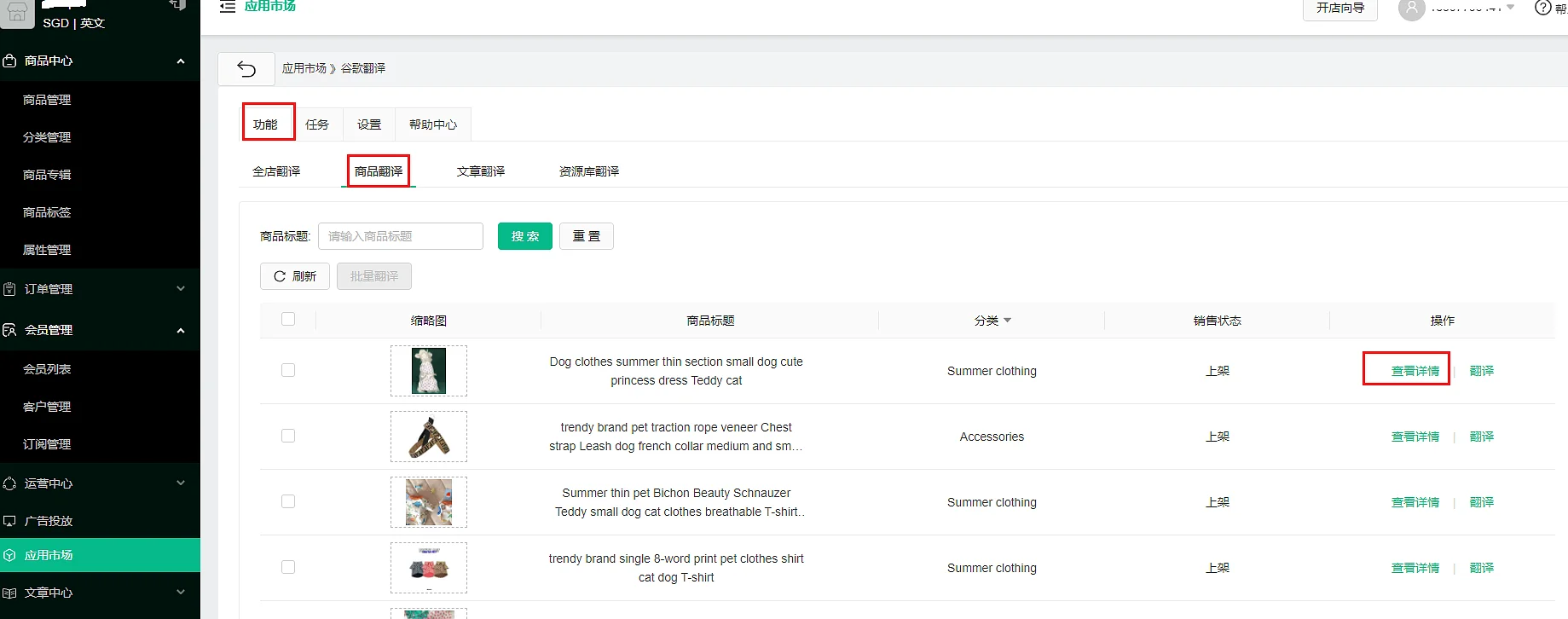Screen dimensions: 1568x619
Task: Click the store logo icon at top left
Action: click(x=17, y=13)
